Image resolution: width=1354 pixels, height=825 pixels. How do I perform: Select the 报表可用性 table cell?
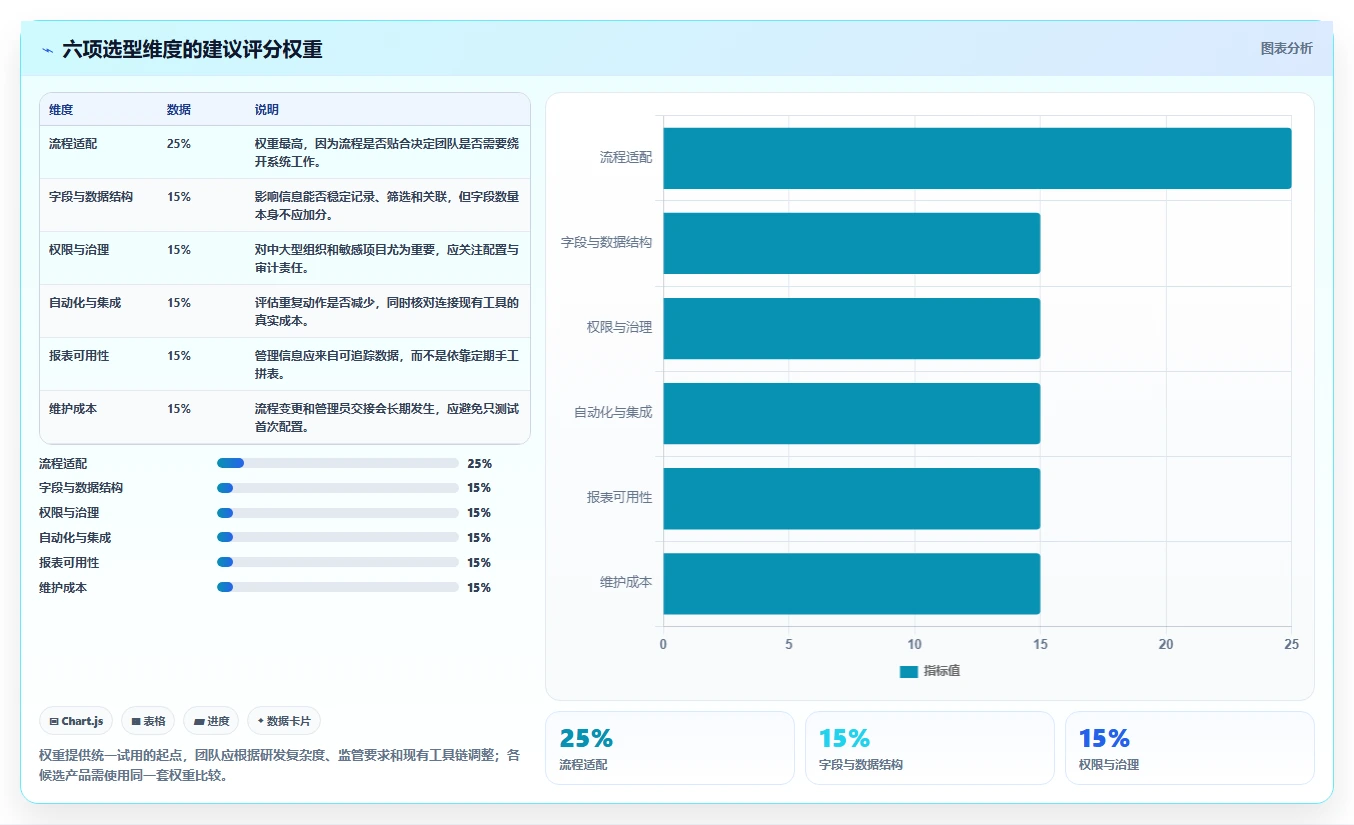[x=99, y=364]
